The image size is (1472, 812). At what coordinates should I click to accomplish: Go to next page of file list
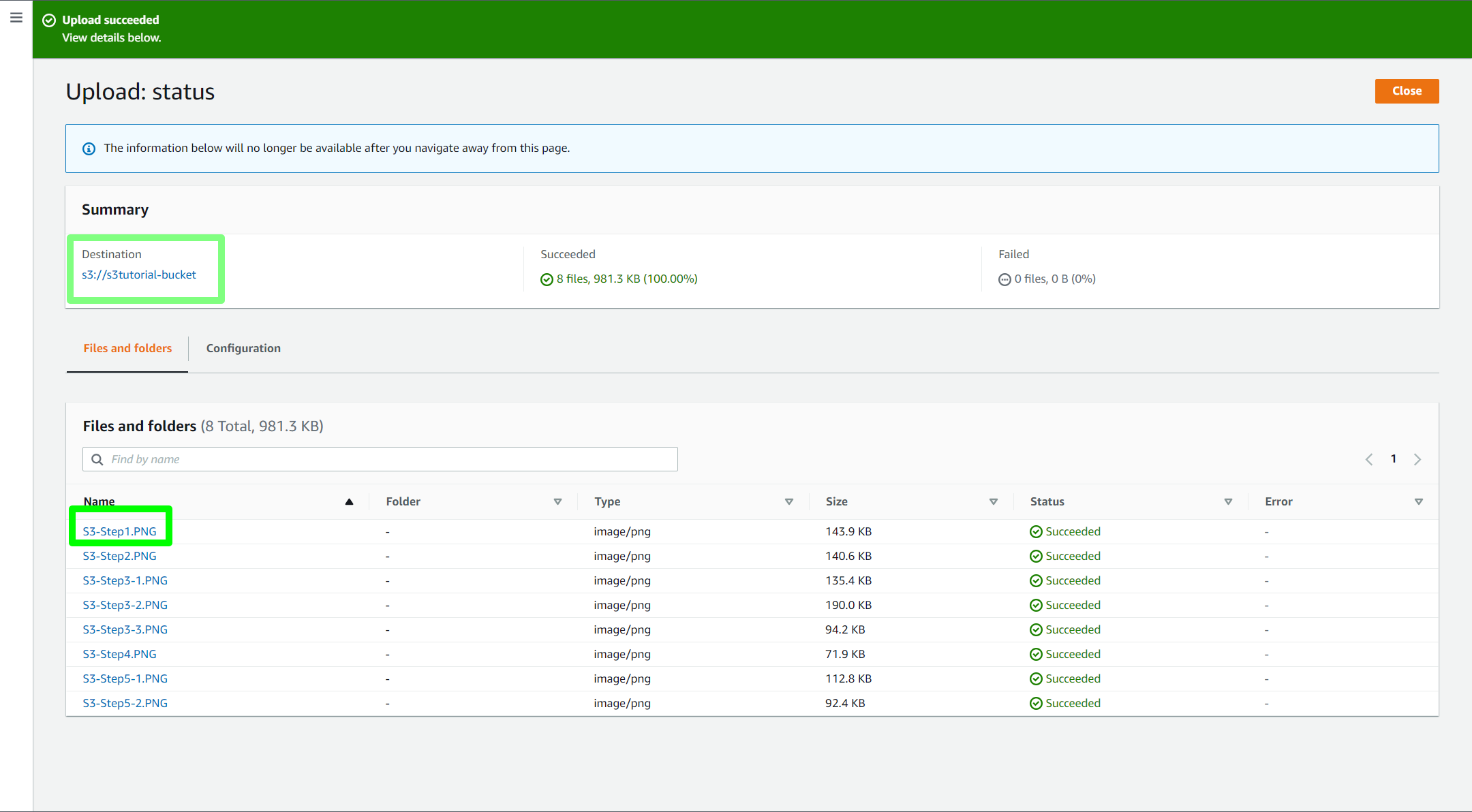[x=1417, y=459]
